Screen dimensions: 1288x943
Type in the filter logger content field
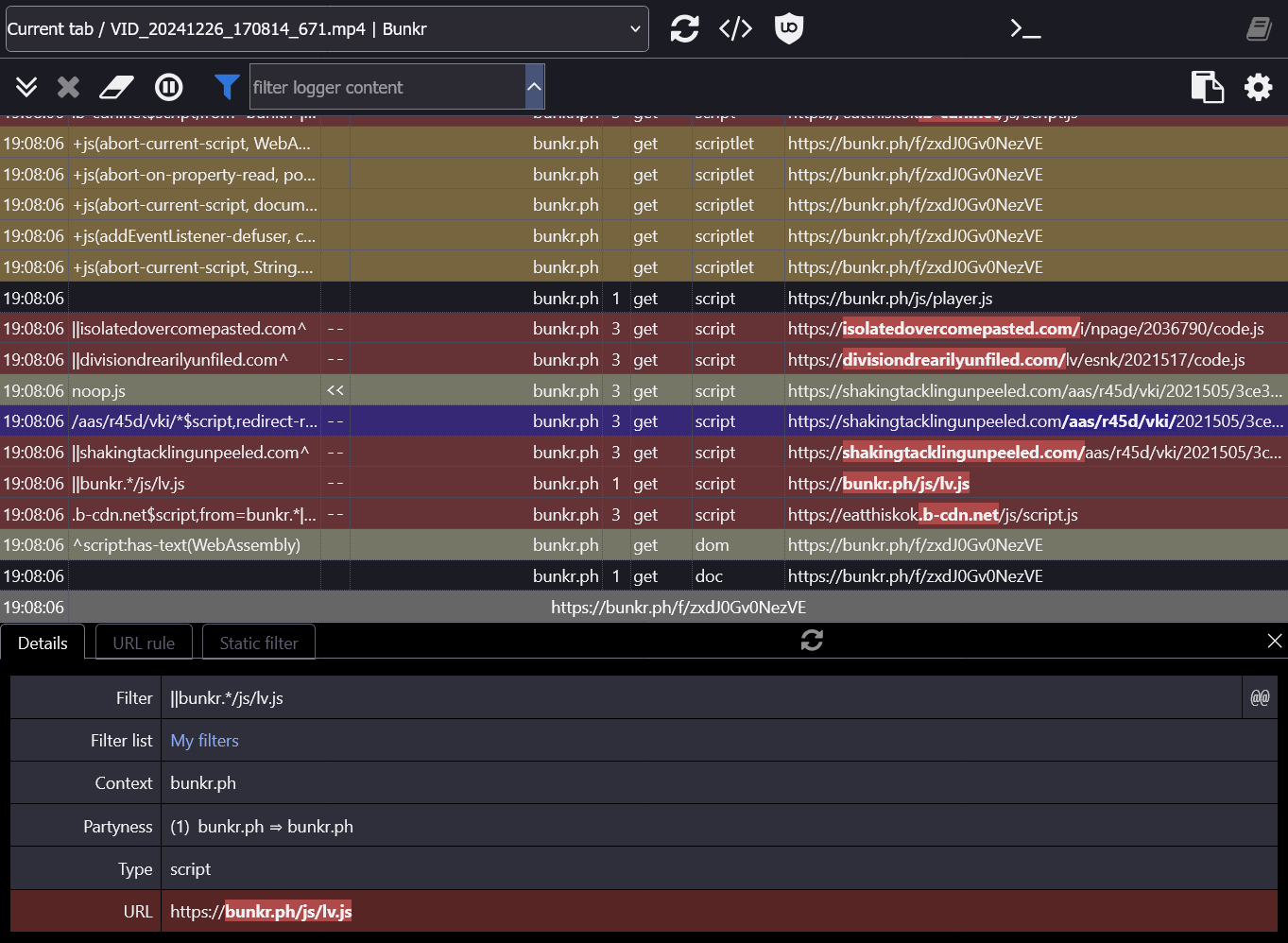(386, 88)
